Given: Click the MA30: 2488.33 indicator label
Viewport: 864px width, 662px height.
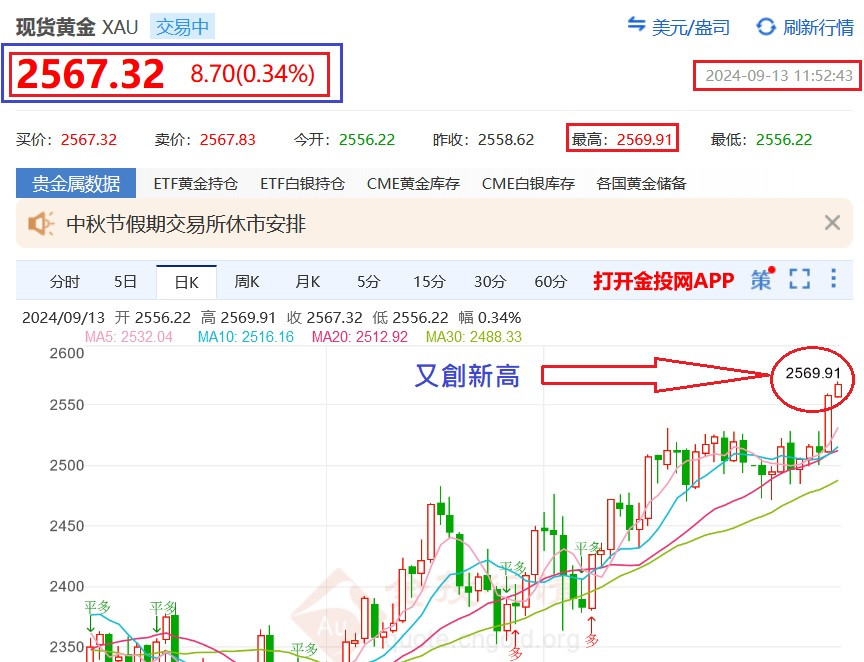Looking at the screenshot, I should pos(474,337).
